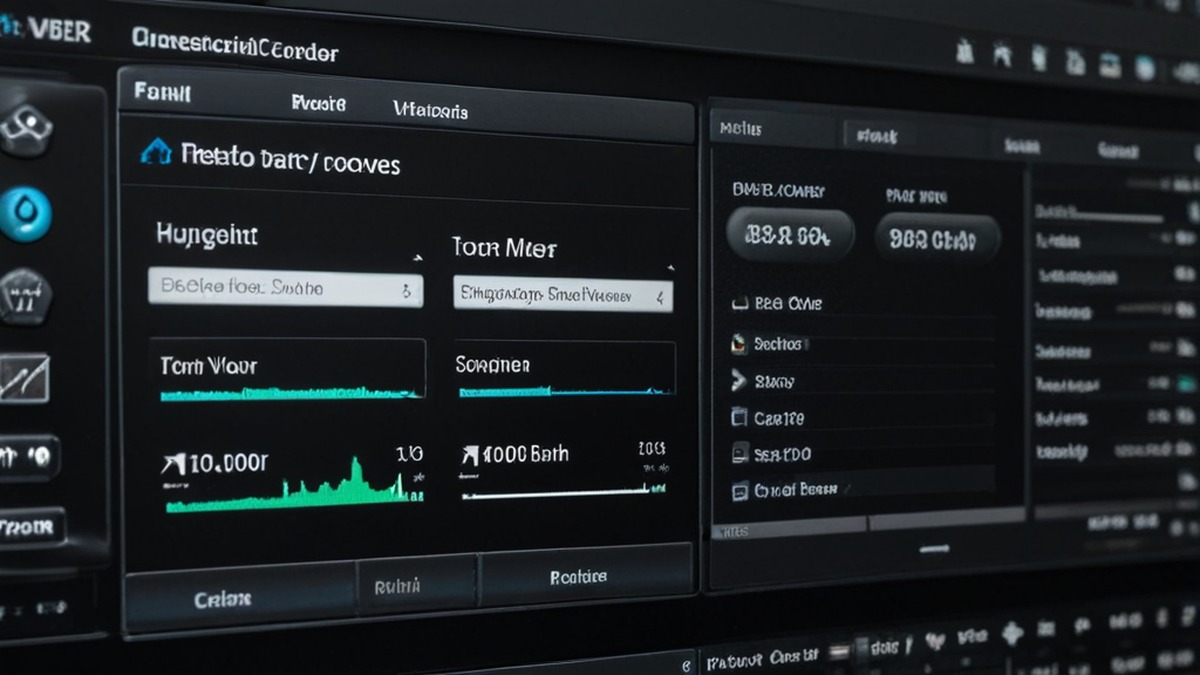Screen dimensions: 1200x675
Task: Click the arrow icon next to 1000 Bath
Action: point(470,456)
